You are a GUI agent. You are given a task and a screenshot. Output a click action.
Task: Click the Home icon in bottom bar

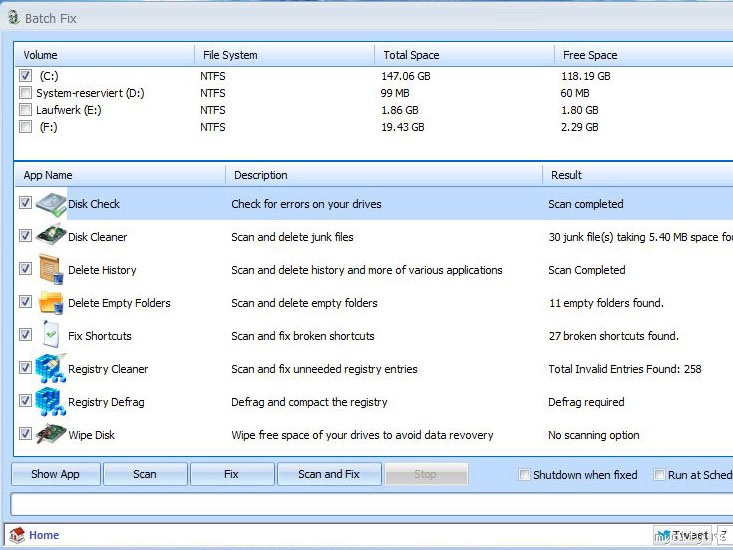(x=16, y=535)
